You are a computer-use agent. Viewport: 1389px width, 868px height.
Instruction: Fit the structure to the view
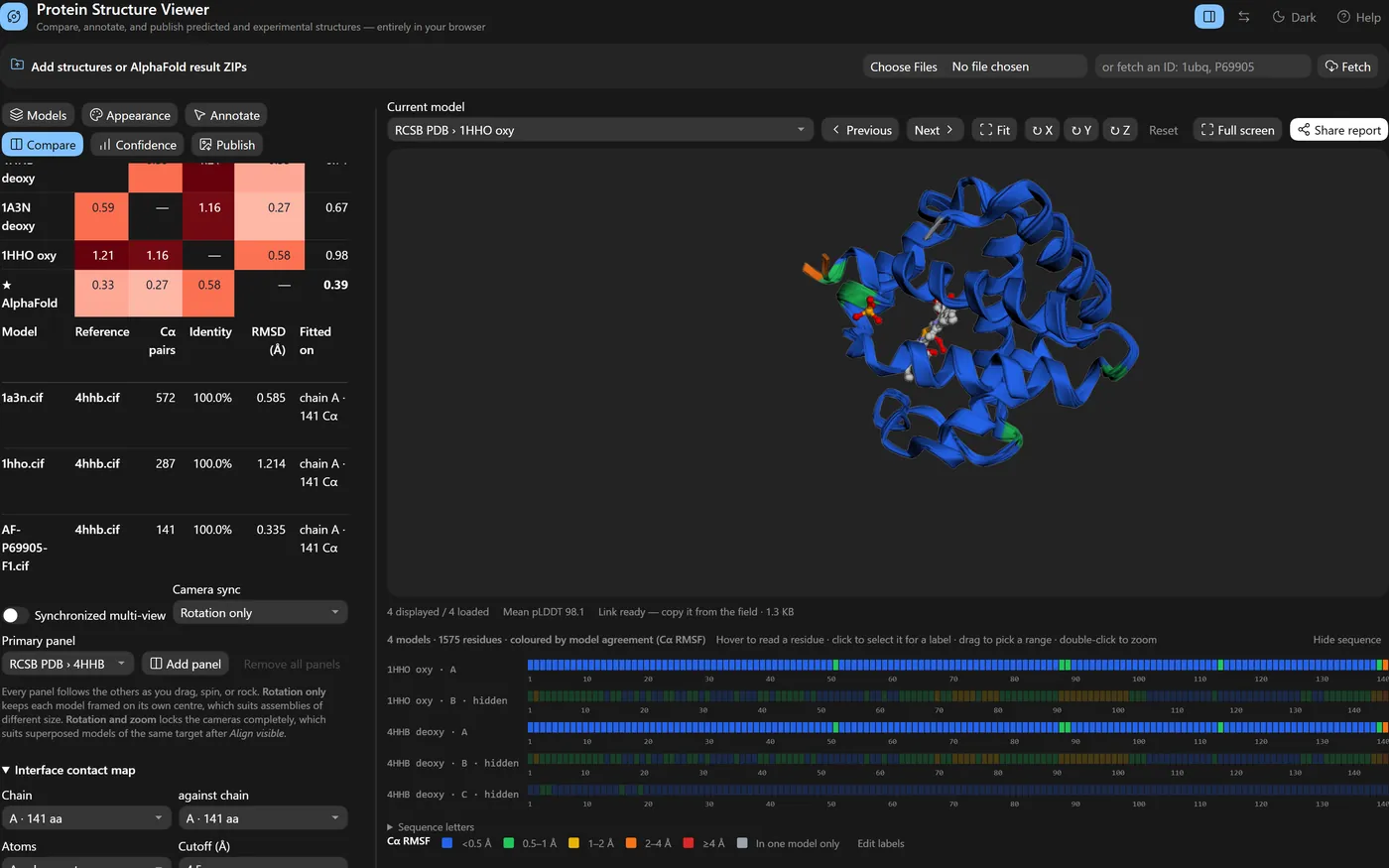(994, 130)
